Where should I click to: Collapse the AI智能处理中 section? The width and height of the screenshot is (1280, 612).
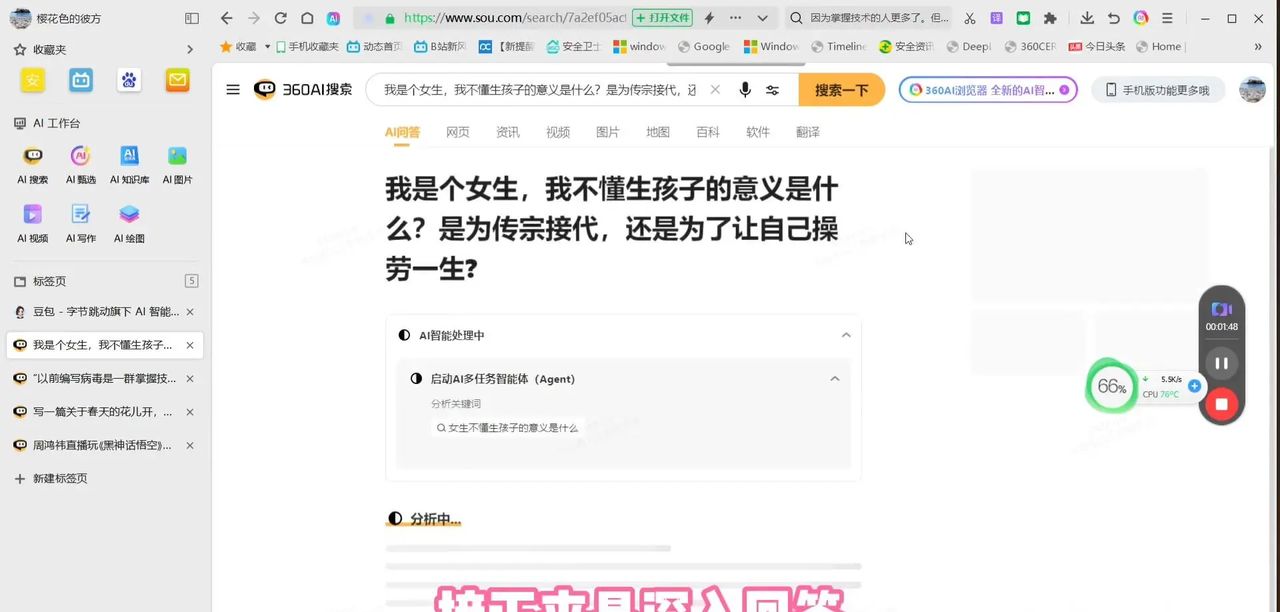pyautogui.click(x=846, y=335)
